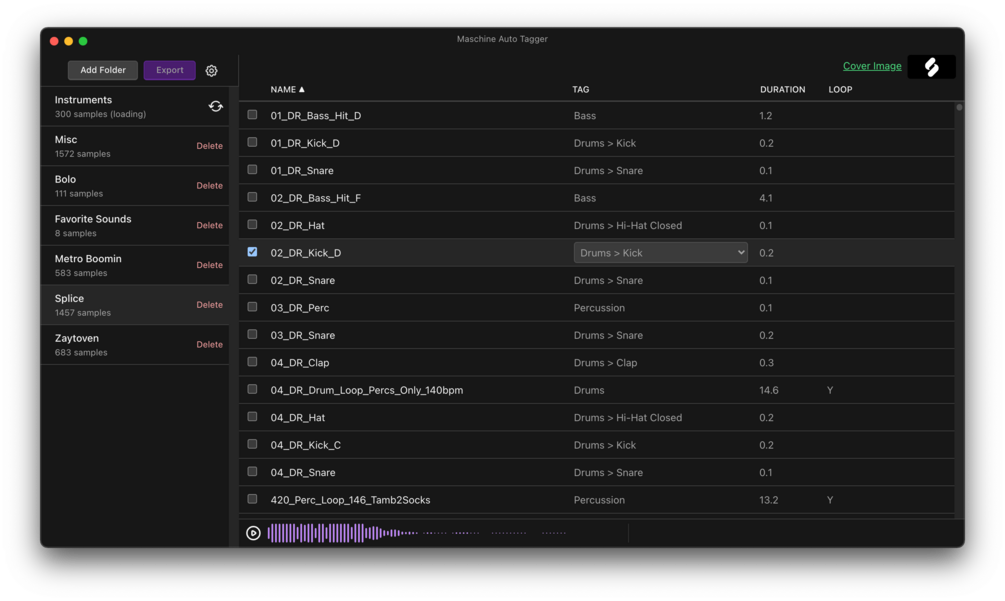1005x601 pixels.
Task: Click refresh icon beside Instruments folder
Action: pos(215,106)
